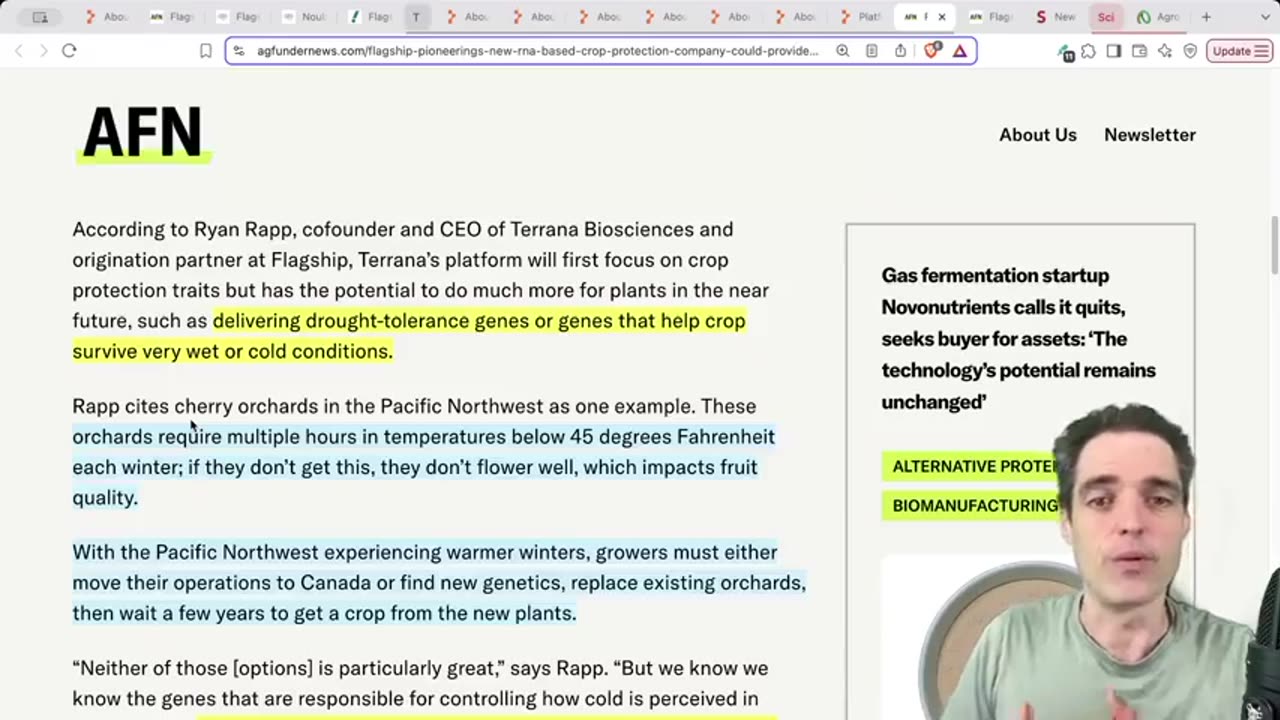The height and width of the screenshot is (720, 1280).
Task: Open the tab overview panel icon
Action: coord(40,17)
